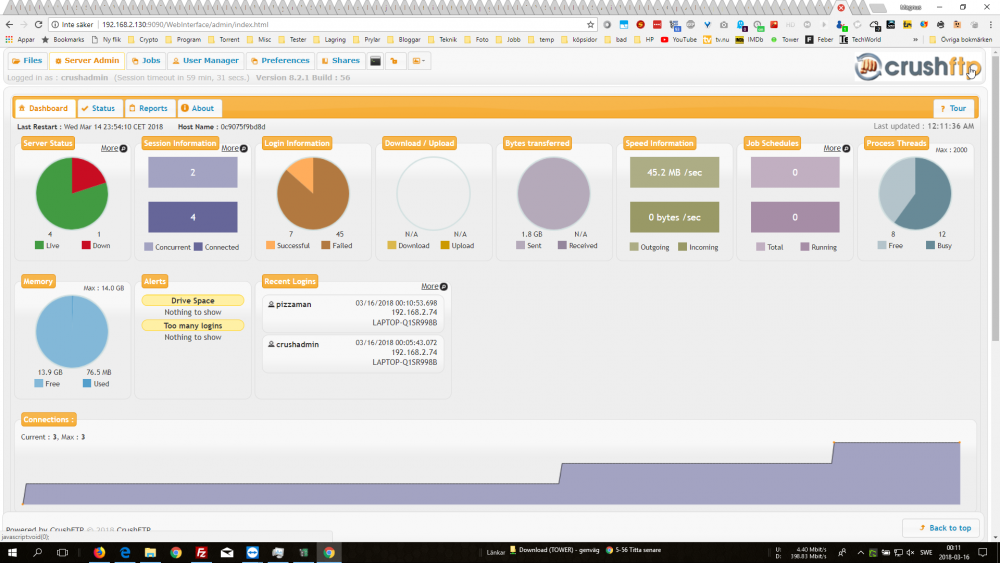Switch to Status sub-tab
The image size is (1000, 563).
click(98, 108)
